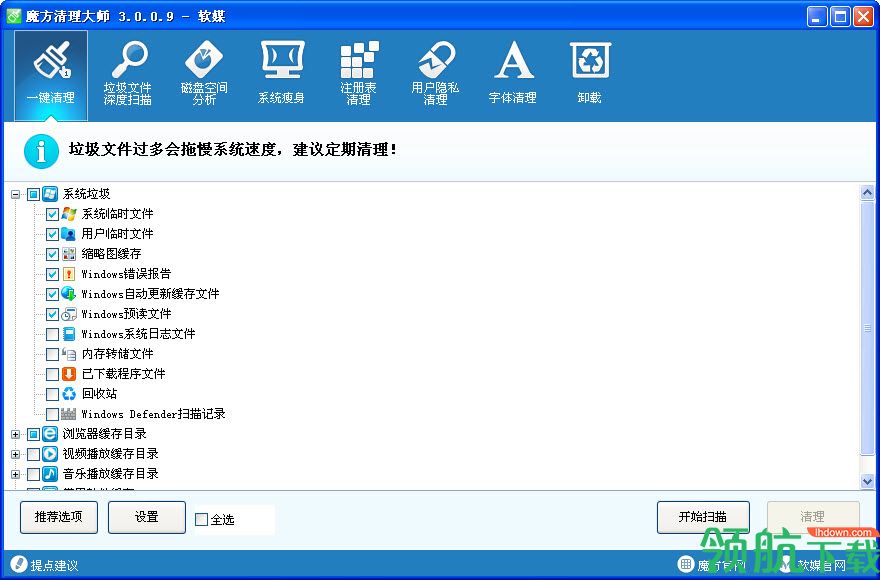
Task: Uncheck 缩略图缓存 checkbox
Action: pos(52,254)
